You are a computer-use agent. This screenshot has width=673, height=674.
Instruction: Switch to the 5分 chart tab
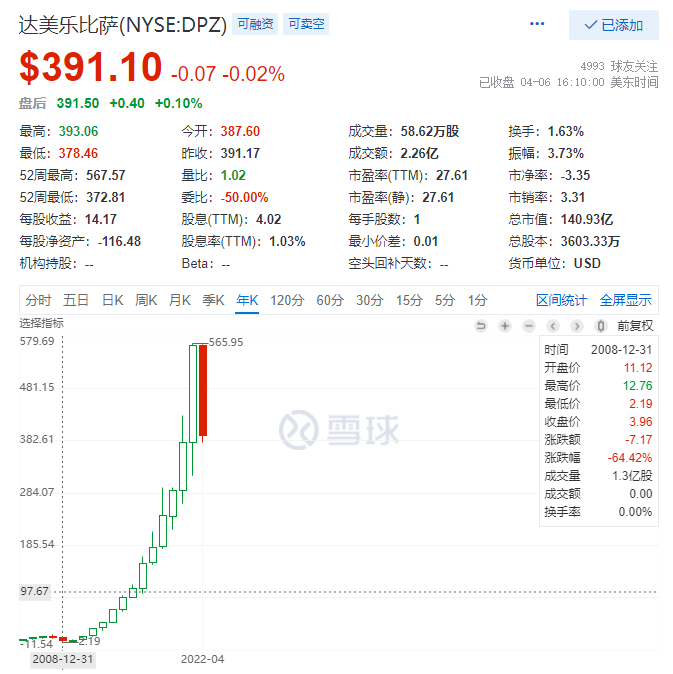[445, 300]
